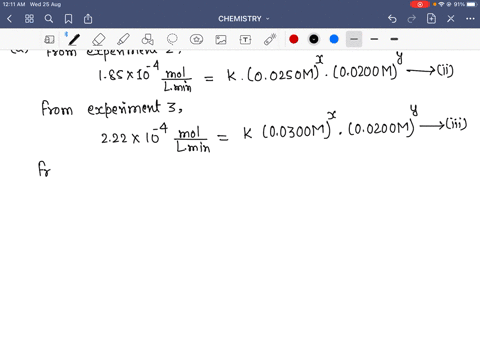Select the Lasso selection tool

(172, 39)
